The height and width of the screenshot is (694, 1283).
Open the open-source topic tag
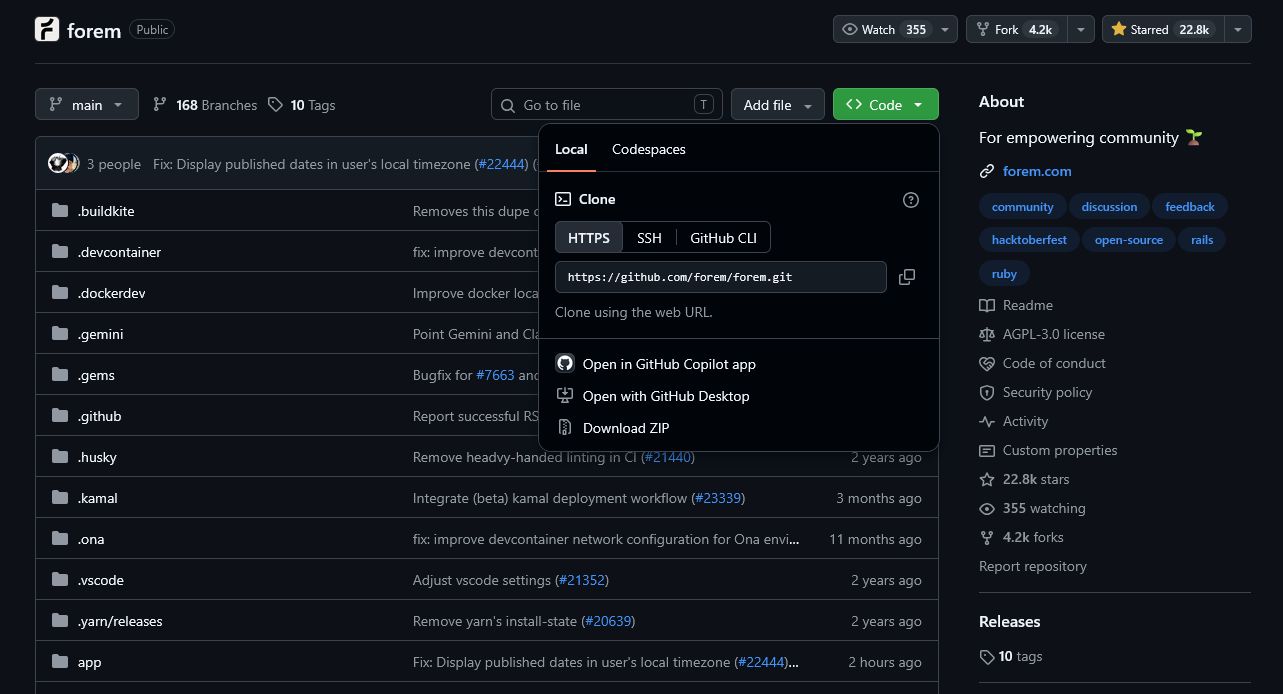pyautogui.click(x=1129, y=240)
